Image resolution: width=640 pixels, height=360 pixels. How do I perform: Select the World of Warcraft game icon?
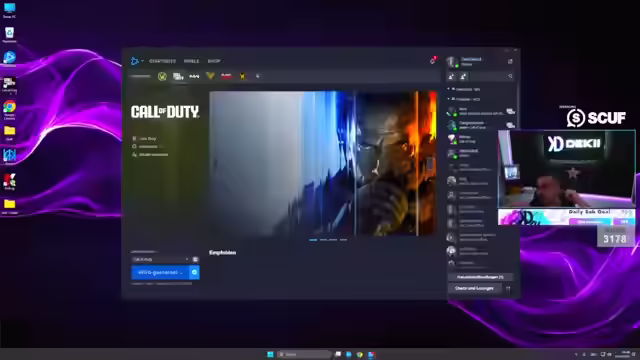click(162, 76)
